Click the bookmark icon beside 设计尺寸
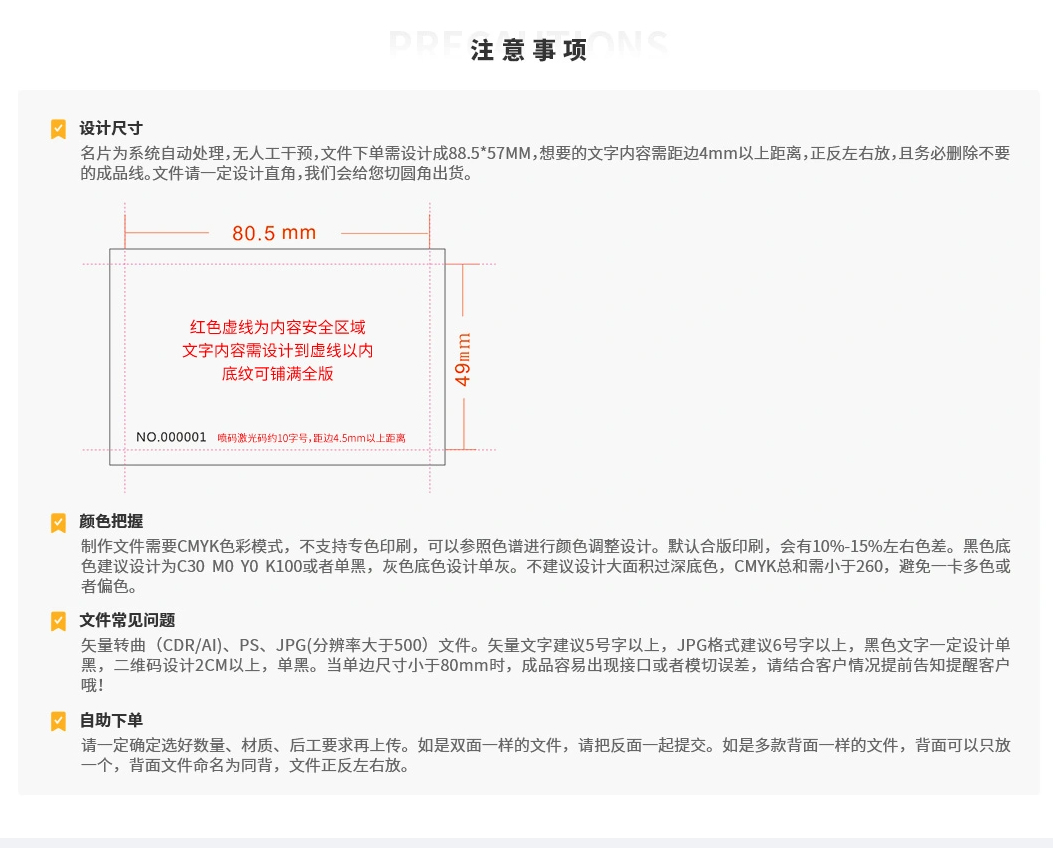This screenshot has height=848, width=1053. pyautogui.click(x=58, y=128)
